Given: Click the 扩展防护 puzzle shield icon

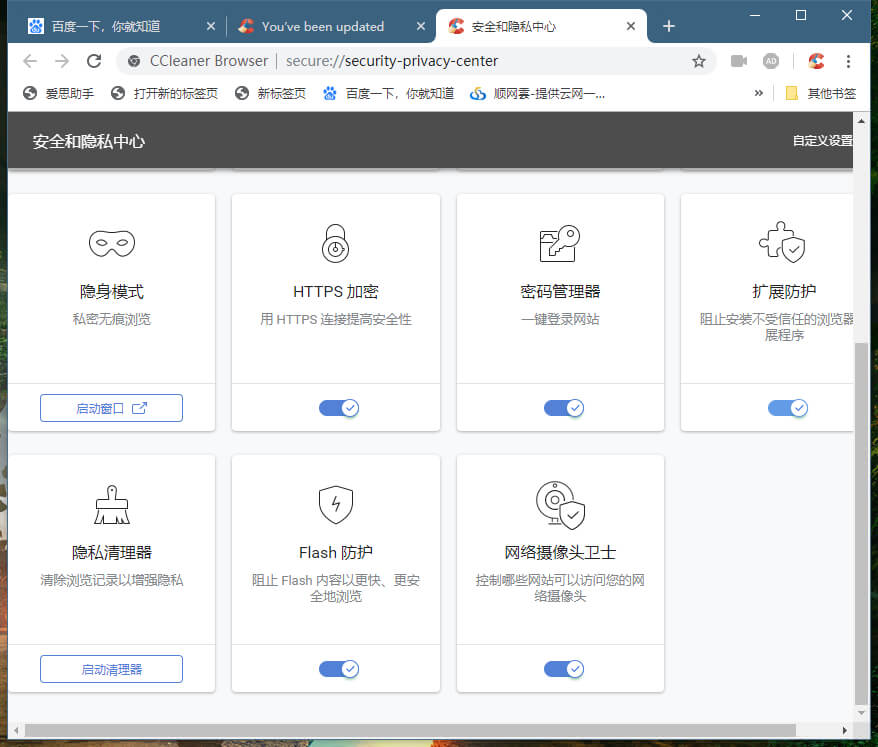Looking at the screenshot, I should click(782, 242).
